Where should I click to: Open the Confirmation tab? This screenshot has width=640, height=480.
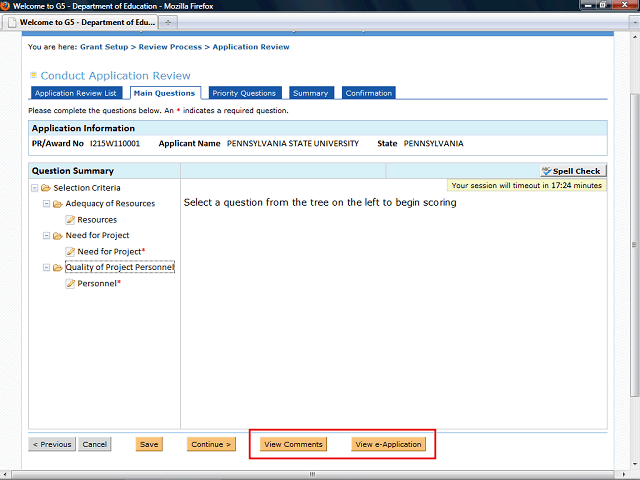[x=369, y=93]
